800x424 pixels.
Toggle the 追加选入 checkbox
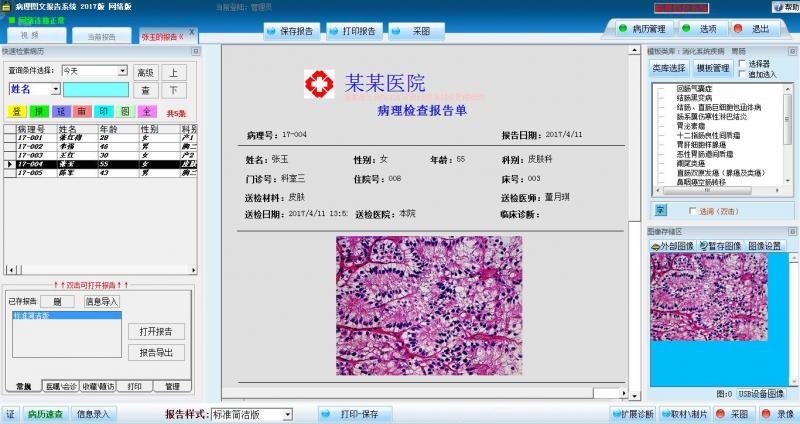(x=741, y=74)
